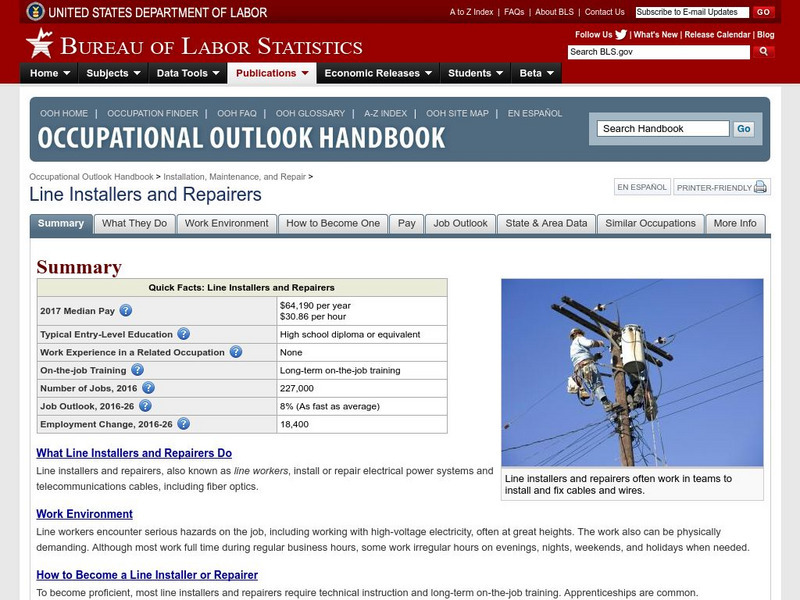Click the Go button beside Search Handbook

click(x=743, y=129)
